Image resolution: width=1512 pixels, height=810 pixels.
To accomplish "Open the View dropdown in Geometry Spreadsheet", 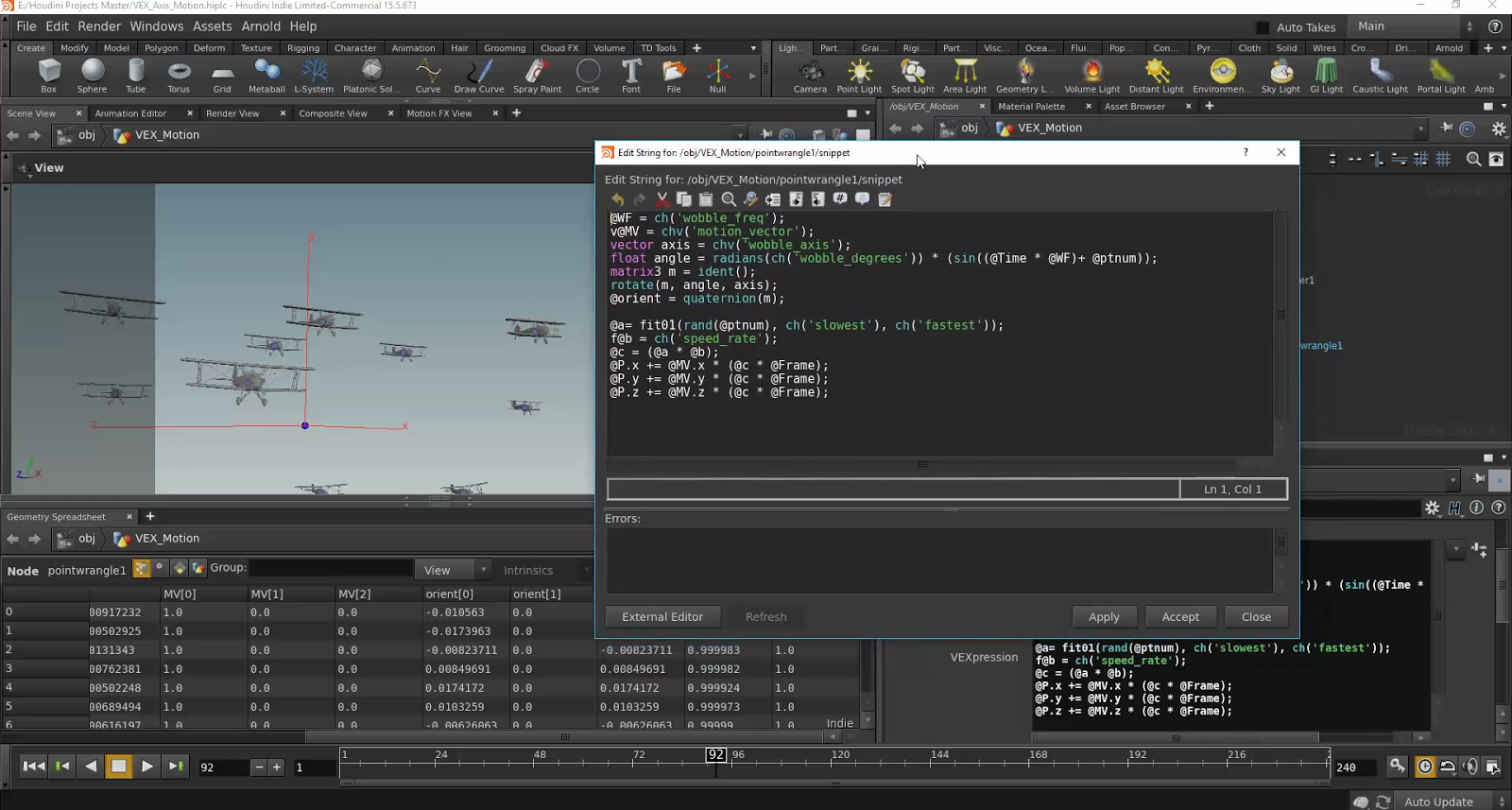I will [454, 570].
